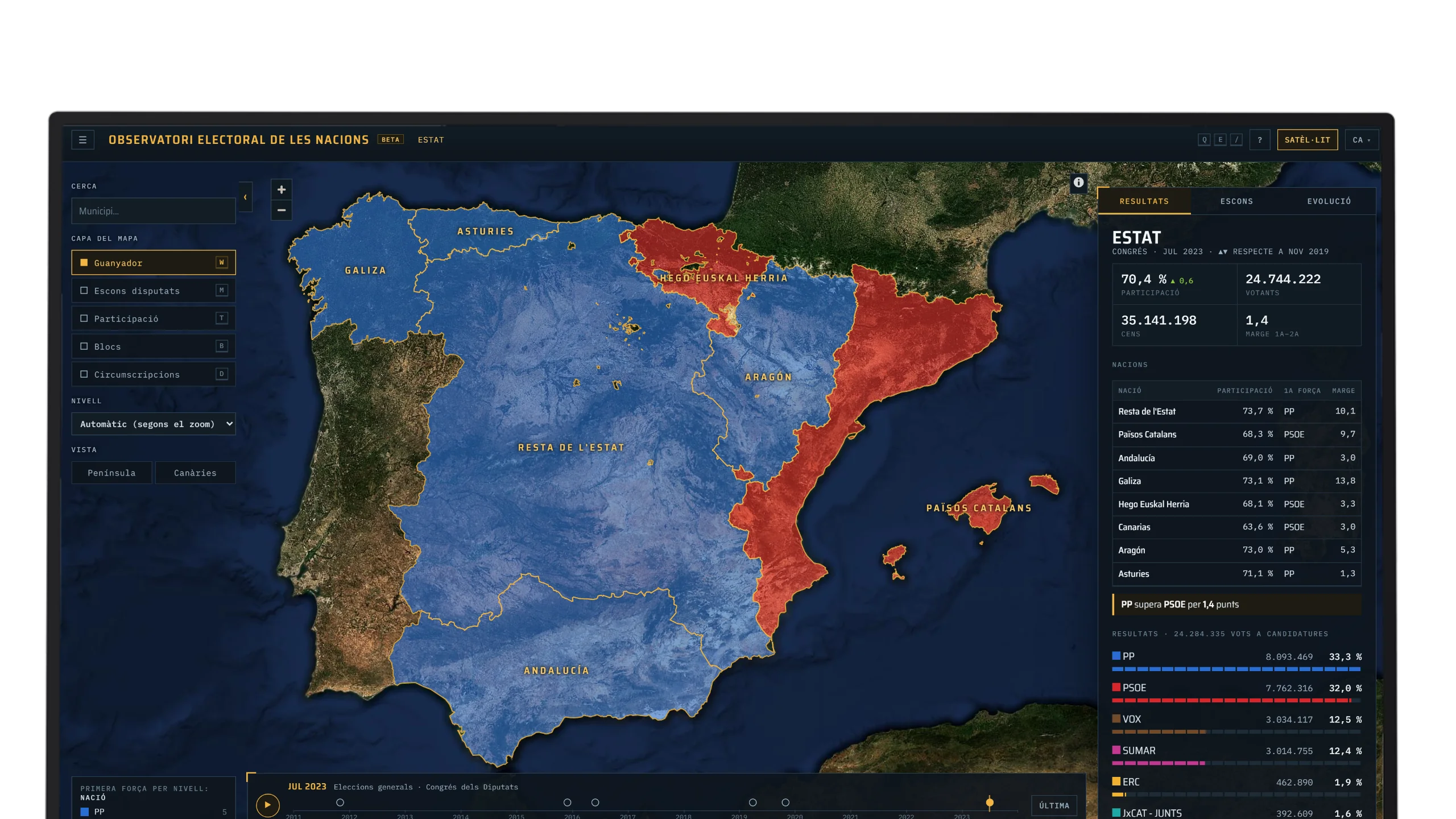Viewport: 1456px width, 819px height.
Task: Click the ERC result row
Action: (x=1236, y=786)
